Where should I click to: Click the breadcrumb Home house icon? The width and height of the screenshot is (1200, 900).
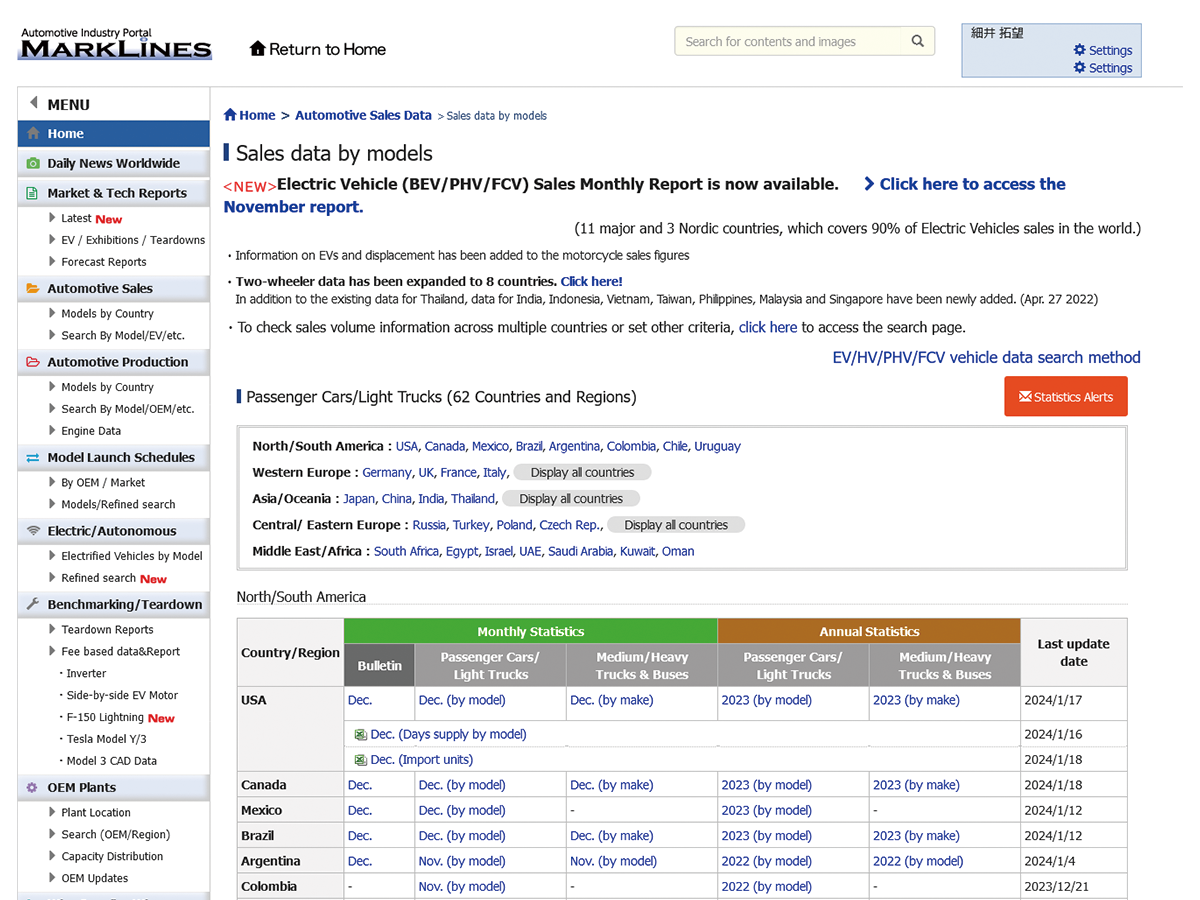(x=230, y=115)
